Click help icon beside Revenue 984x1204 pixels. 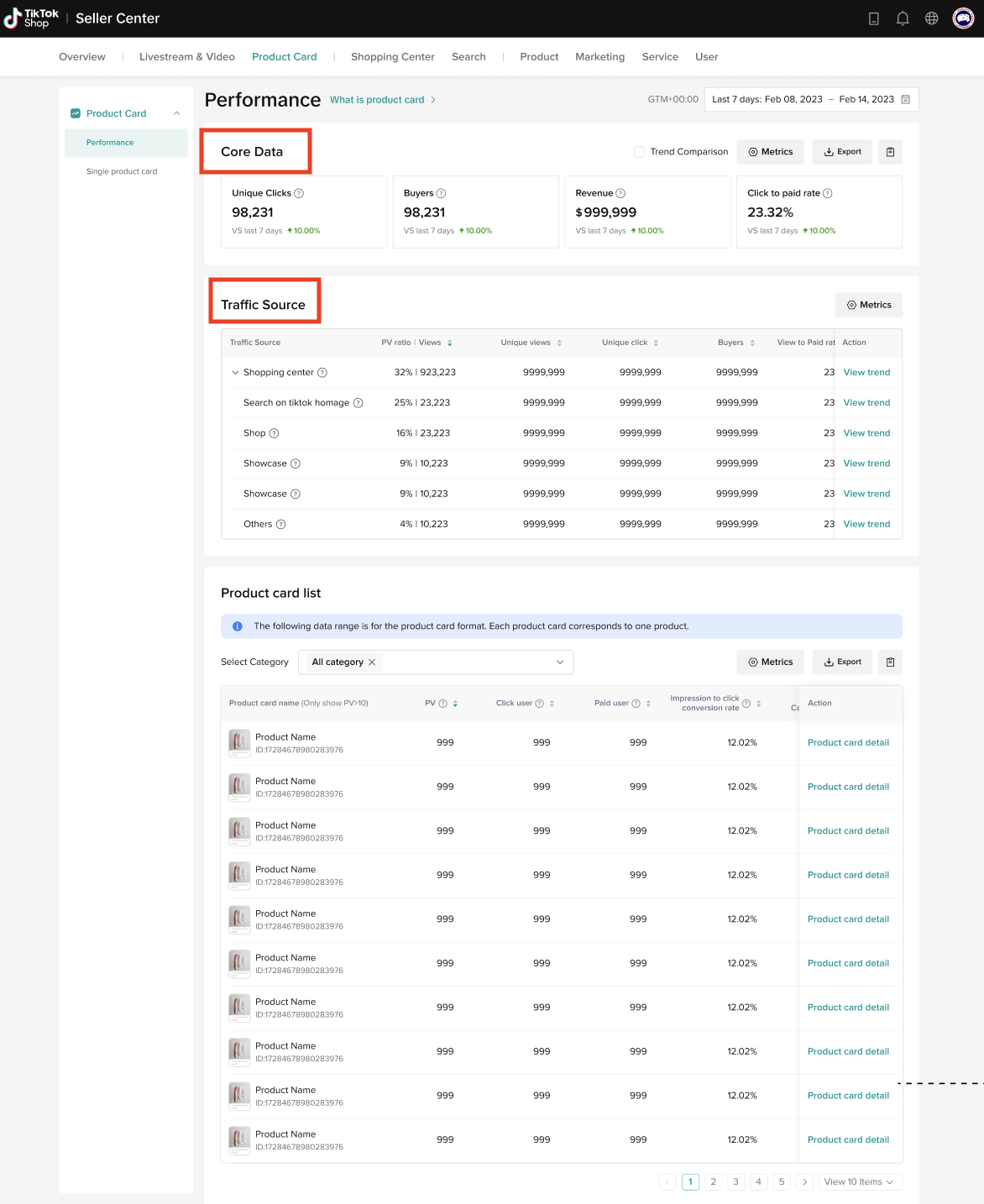(x=620, y=193)
